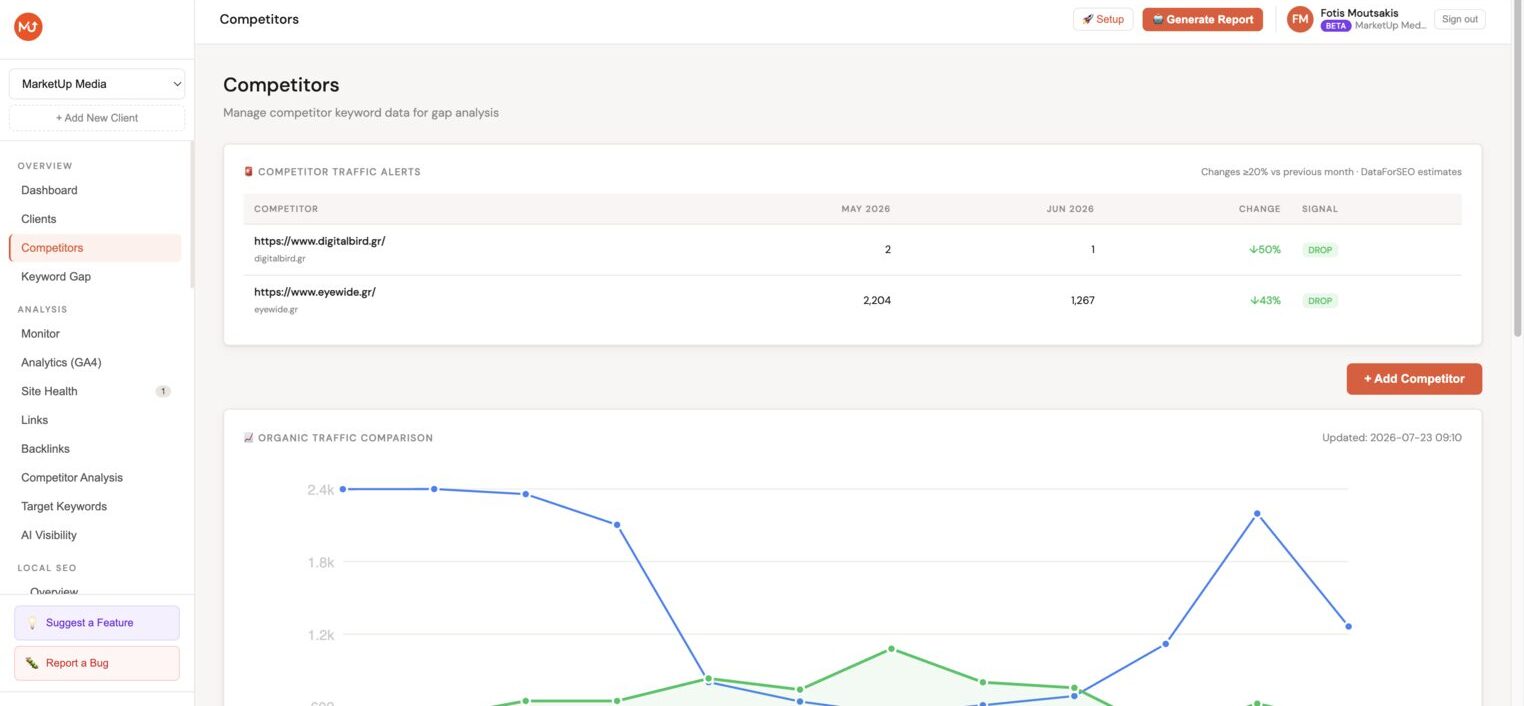1524x706 pixels.
Task: Click the ↓43% change value
Action: coord(1265,301)
